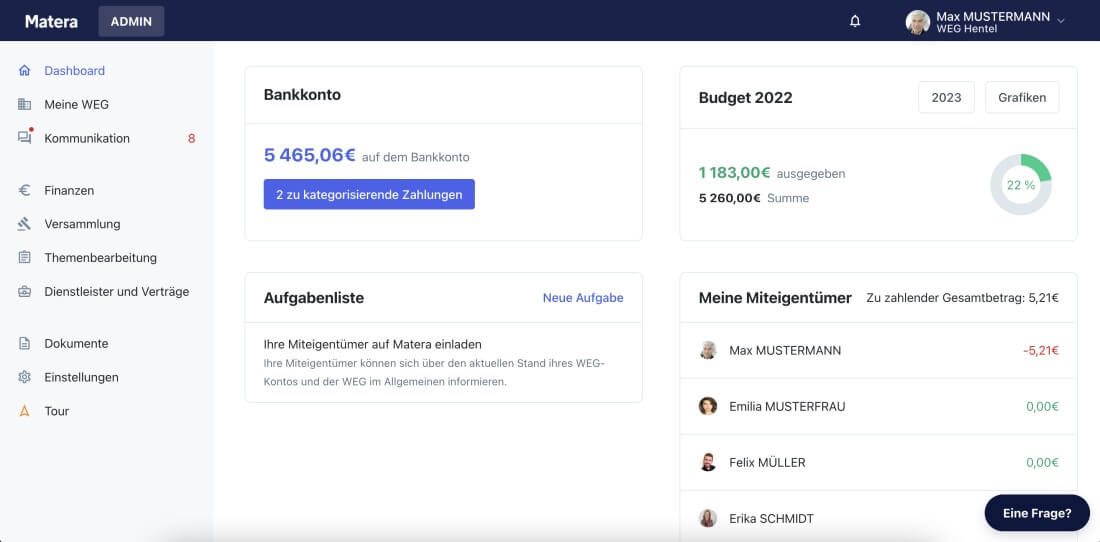Screen dimensions: 1100x542
Task: Click the Dashboard home icon
Action: click(x=25, y=71)
